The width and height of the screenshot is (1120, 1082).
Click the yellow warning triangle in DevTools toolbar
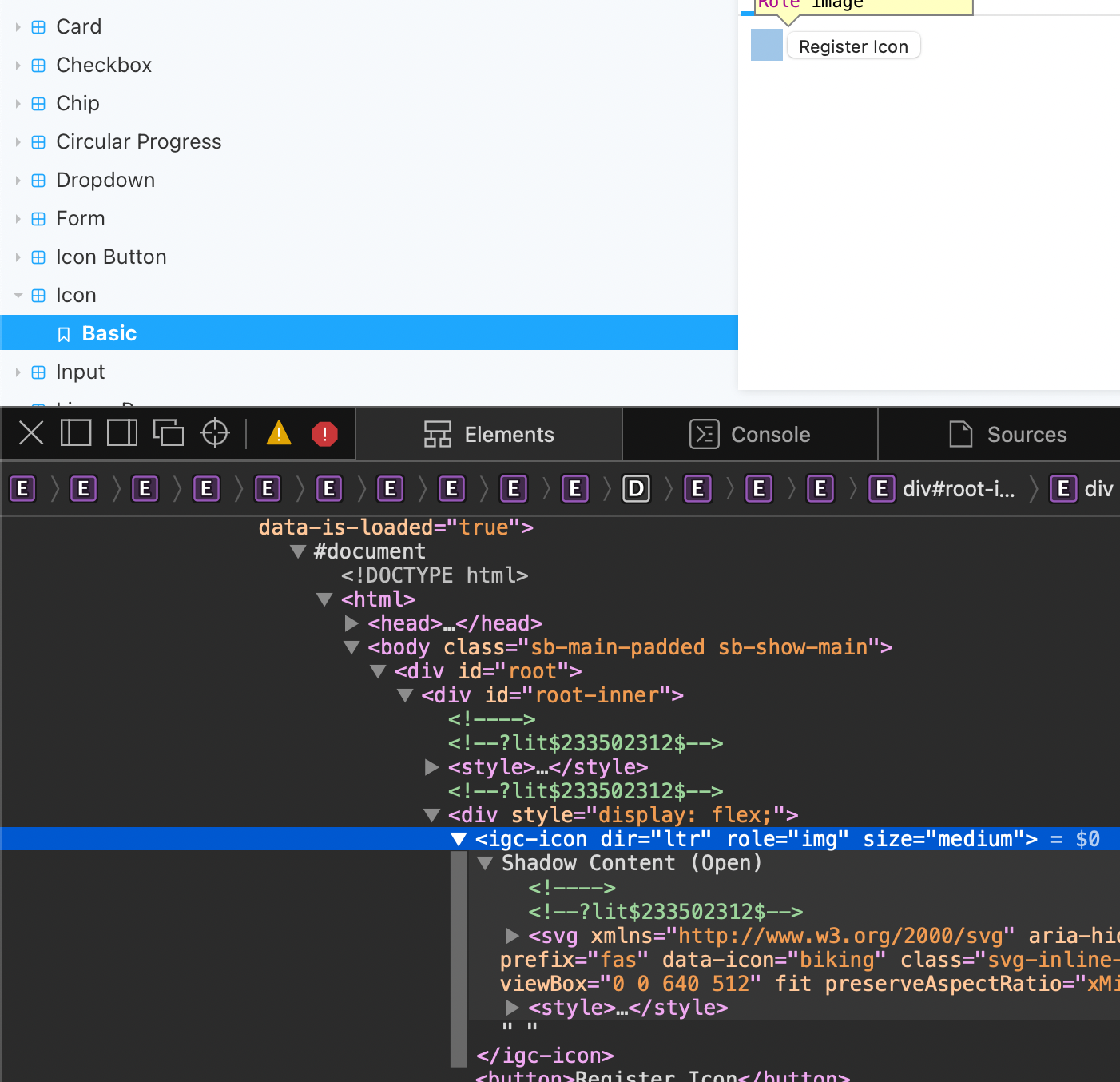pos(278,433)
